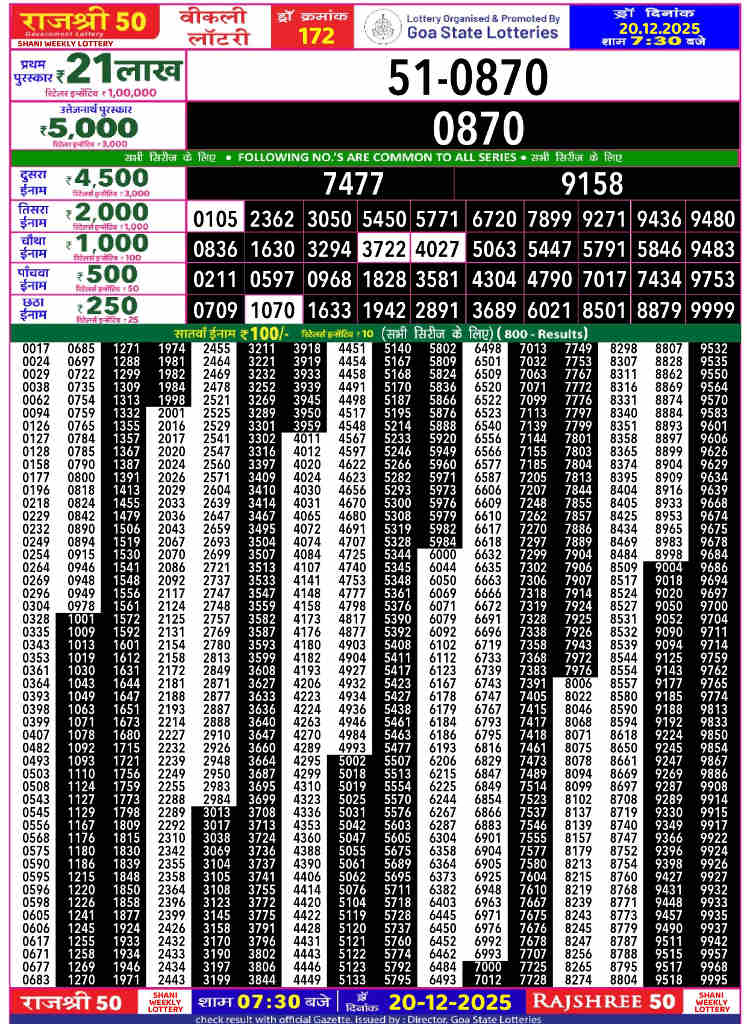
Task: Select second prize number 9158
Action: [592, 183]
